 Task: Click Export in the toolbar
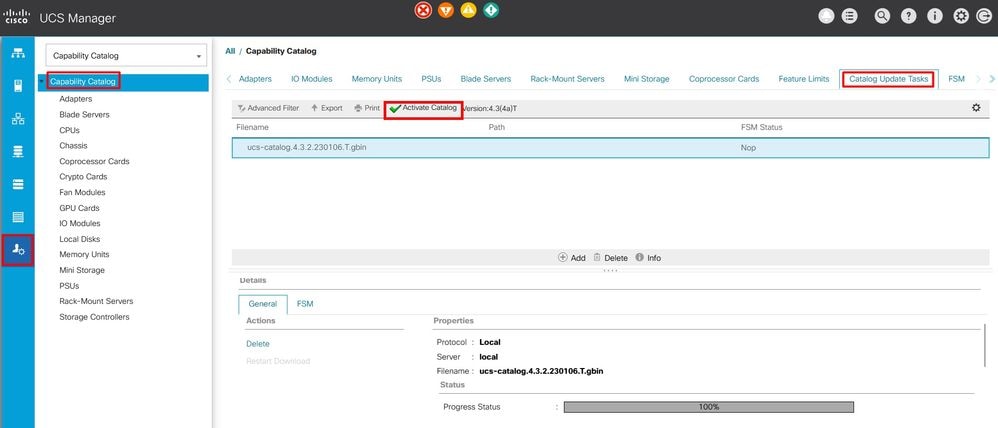tap(327, 108)
